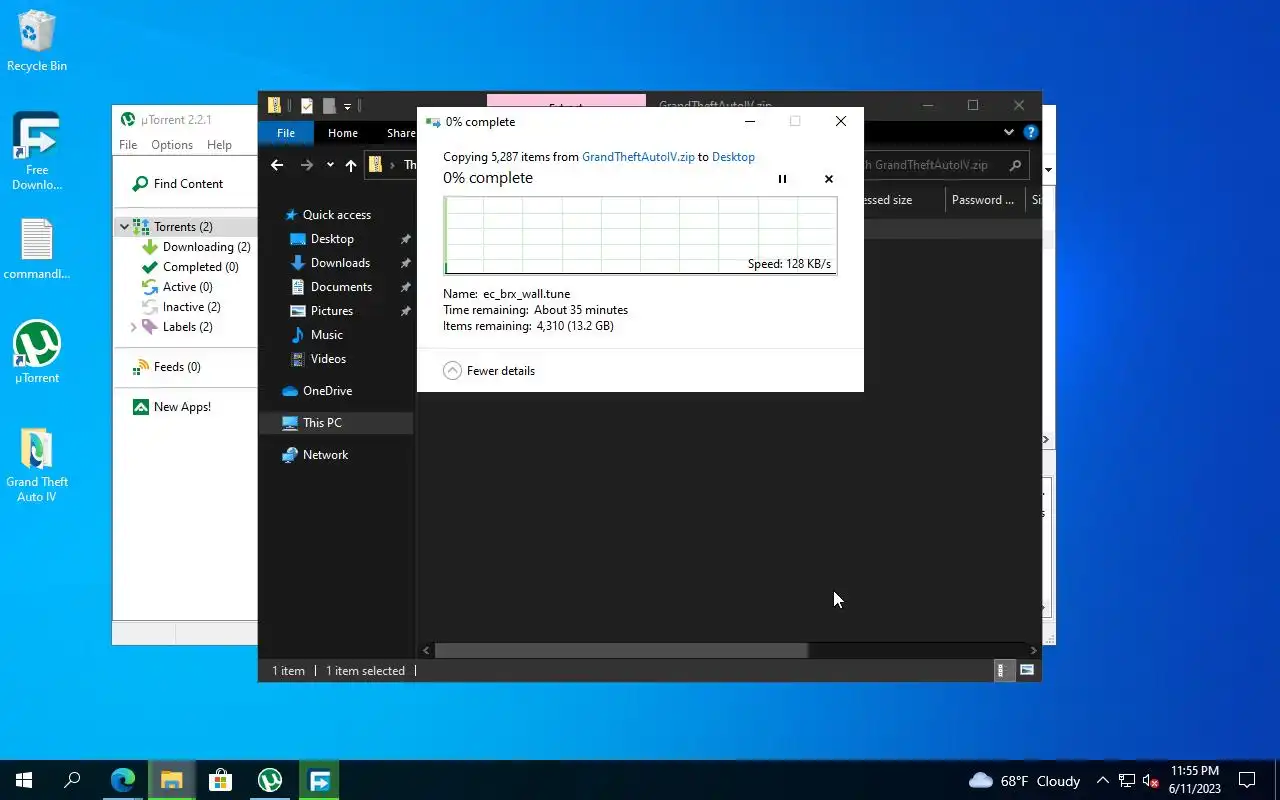The width and height of the screenshot is (1280, 800).
Task: Switch to µTorrent in taskbar
Action: coord(269,780)
